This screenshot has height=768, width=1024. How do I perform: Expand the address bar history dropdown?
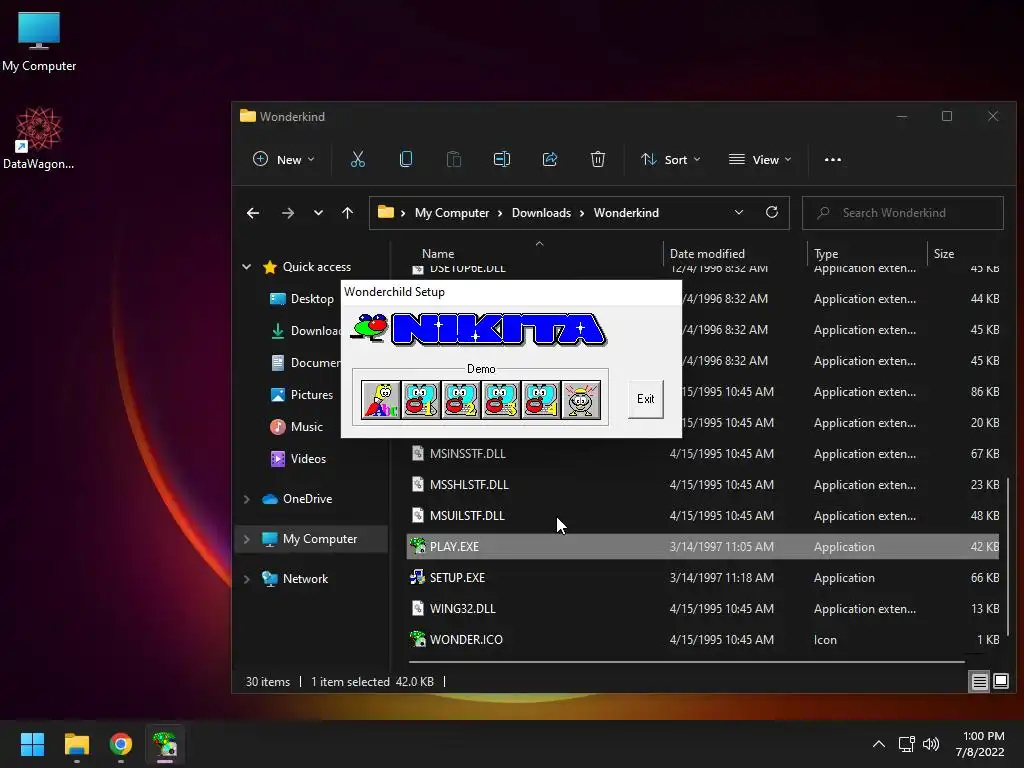pyautogui.click(x=739, y=213)
